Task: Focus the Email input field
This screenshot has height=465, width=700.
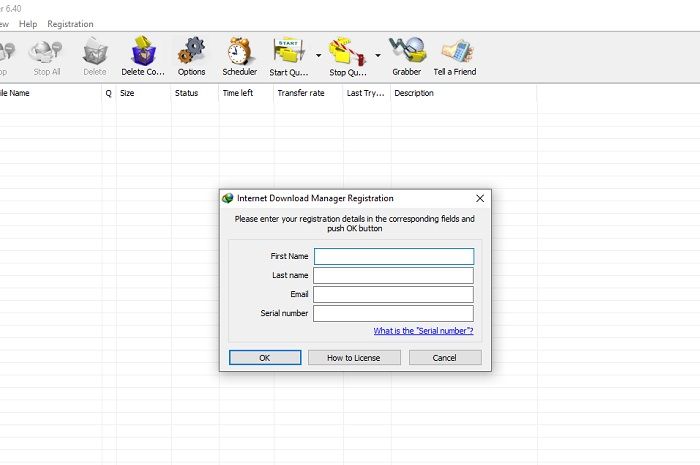Action: (x=393, y=295)
